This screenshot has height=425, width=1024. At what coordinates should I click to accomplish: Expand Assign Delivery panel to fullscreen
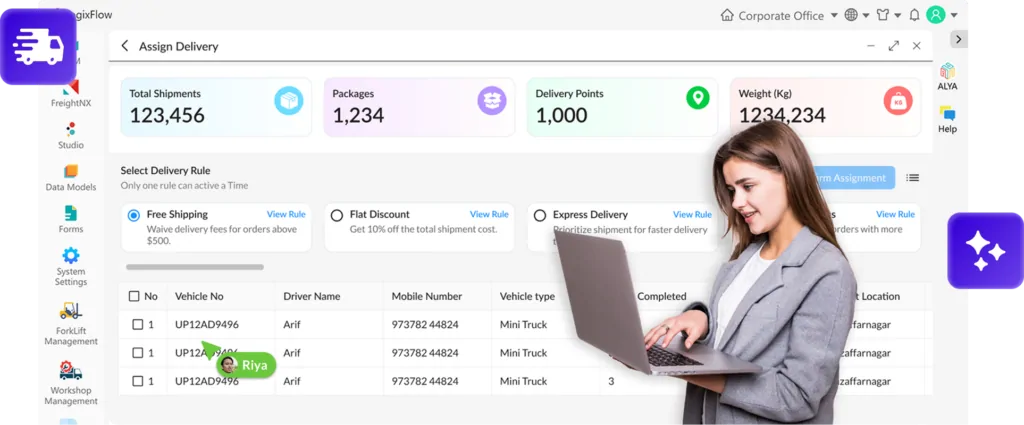coord(894,46)
